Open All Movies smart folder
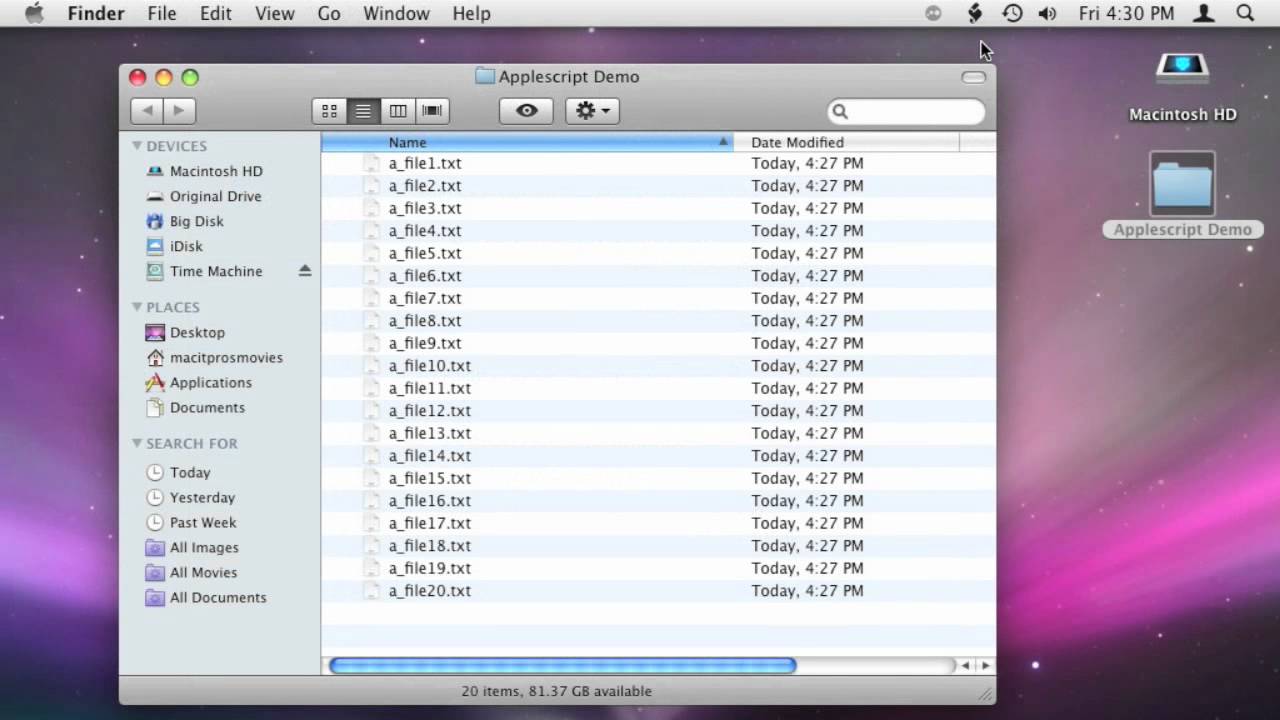1280x720 pixels. [x=203, y=572]
